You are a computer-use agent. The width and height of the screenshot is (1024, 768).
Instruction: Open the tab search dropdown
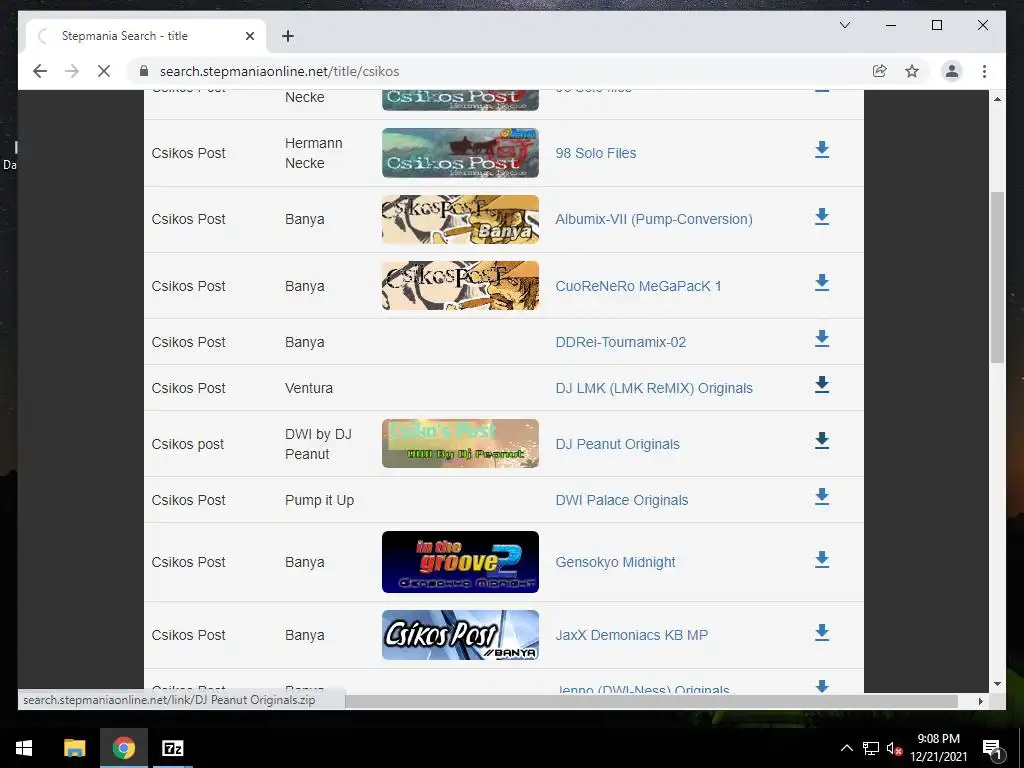point(844,25)
